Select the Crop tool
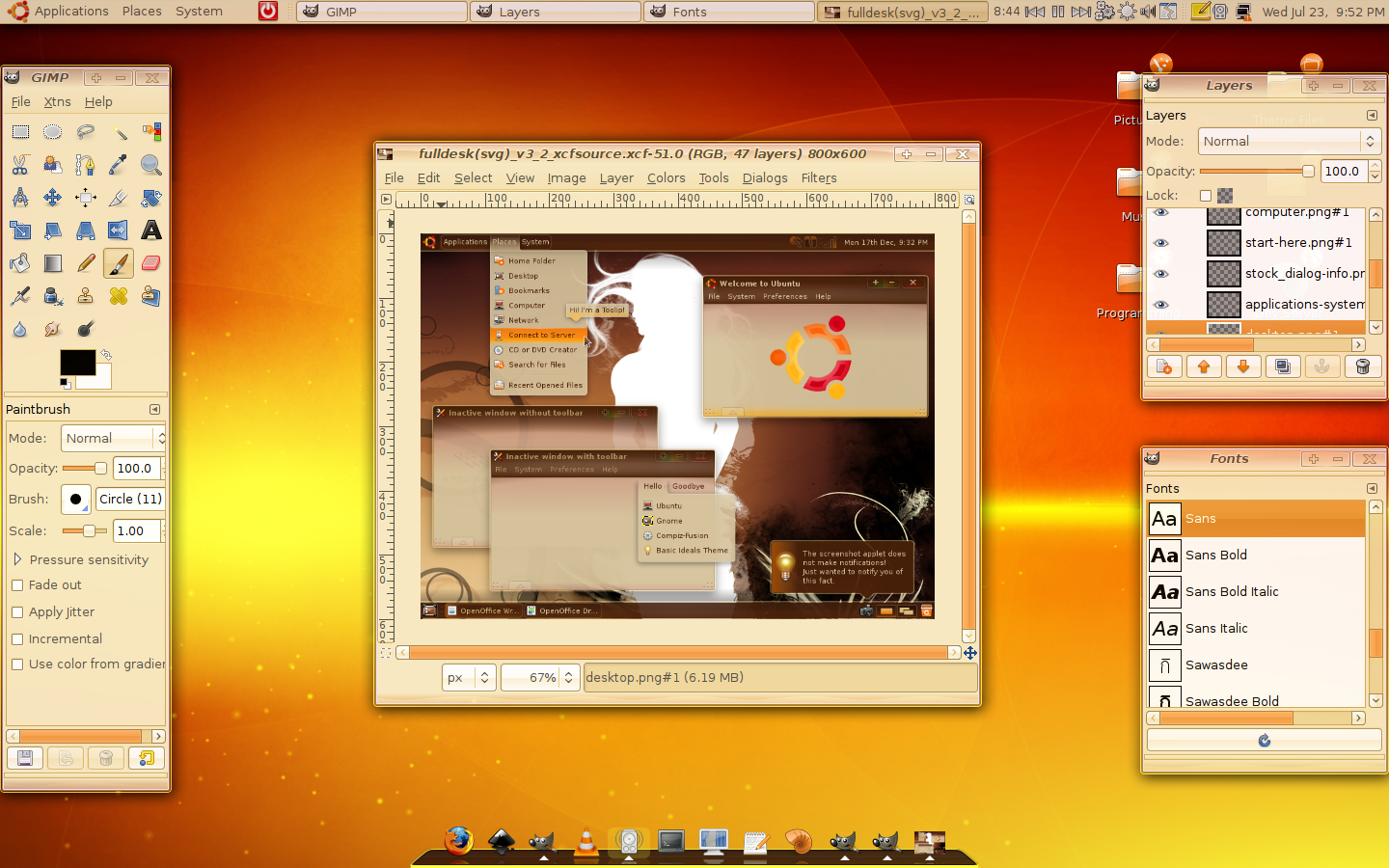This screenshot has height=868, width=1389. (x=119, y=198)
